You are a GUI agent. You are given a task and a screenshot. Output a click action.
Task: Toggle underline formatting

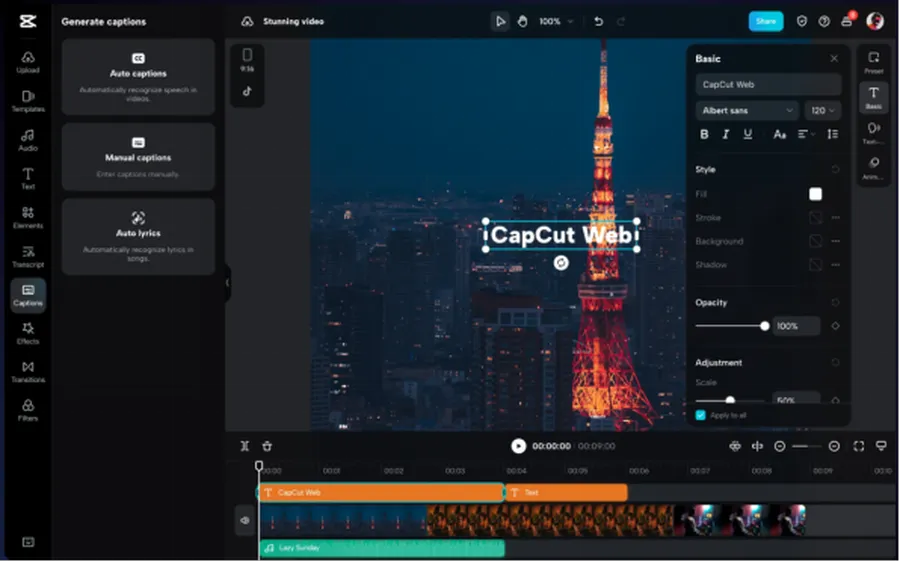(747, 134)
